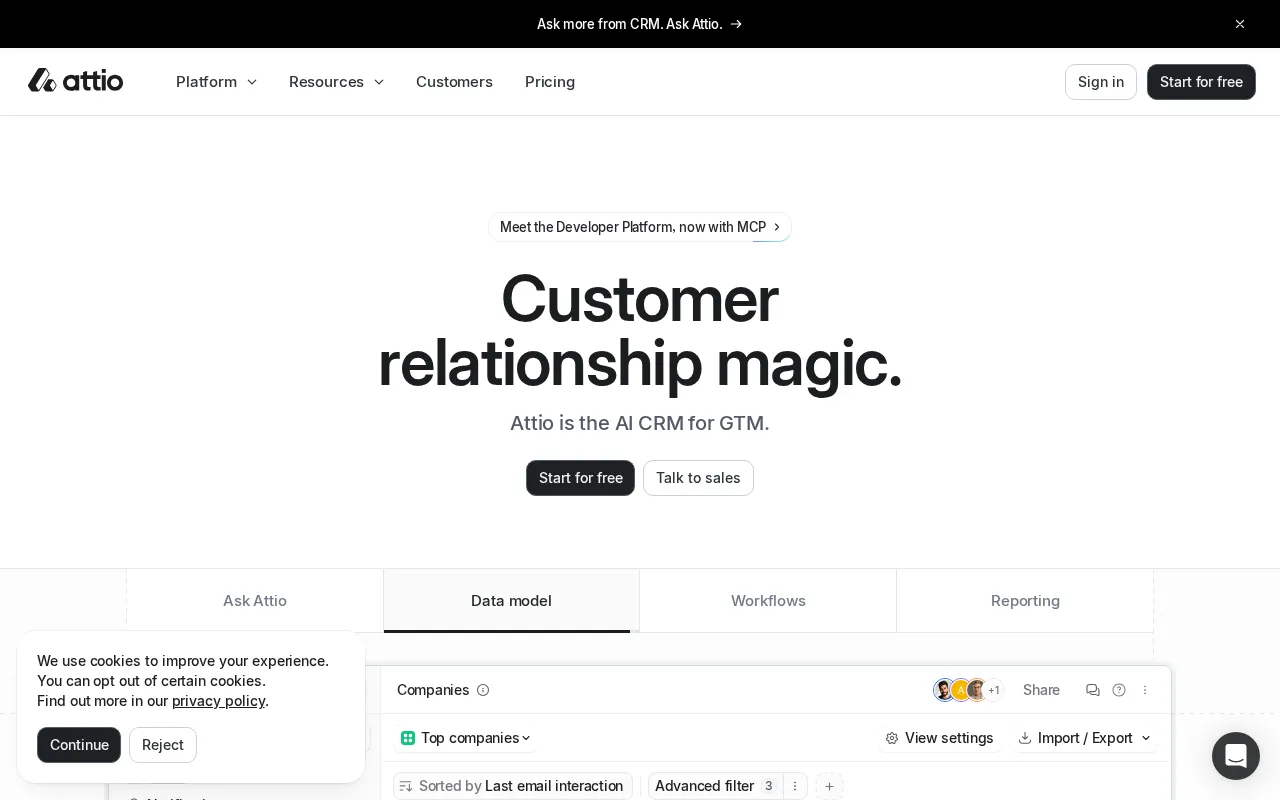Click Start for free in the header
The height and width of the screenshot is (800, 1280).
click(x=1201, y=82)
